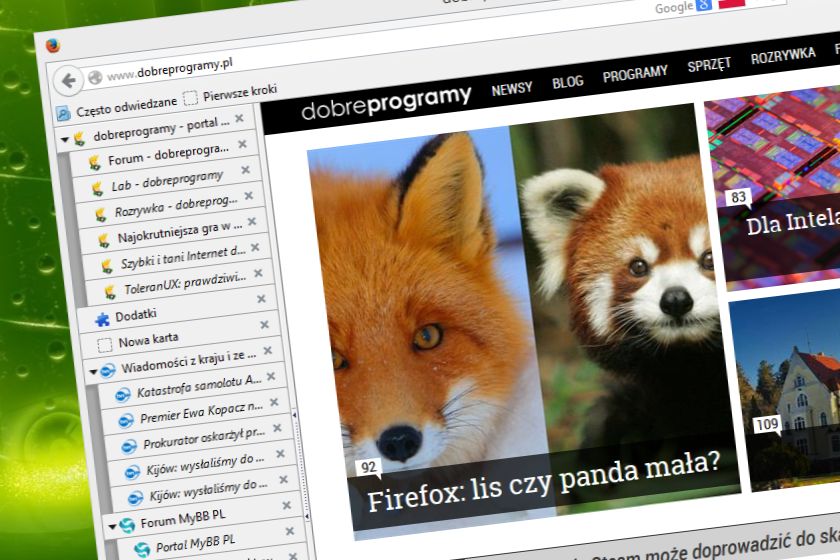Close the Portal MyBB PL tab

[290, 531]
